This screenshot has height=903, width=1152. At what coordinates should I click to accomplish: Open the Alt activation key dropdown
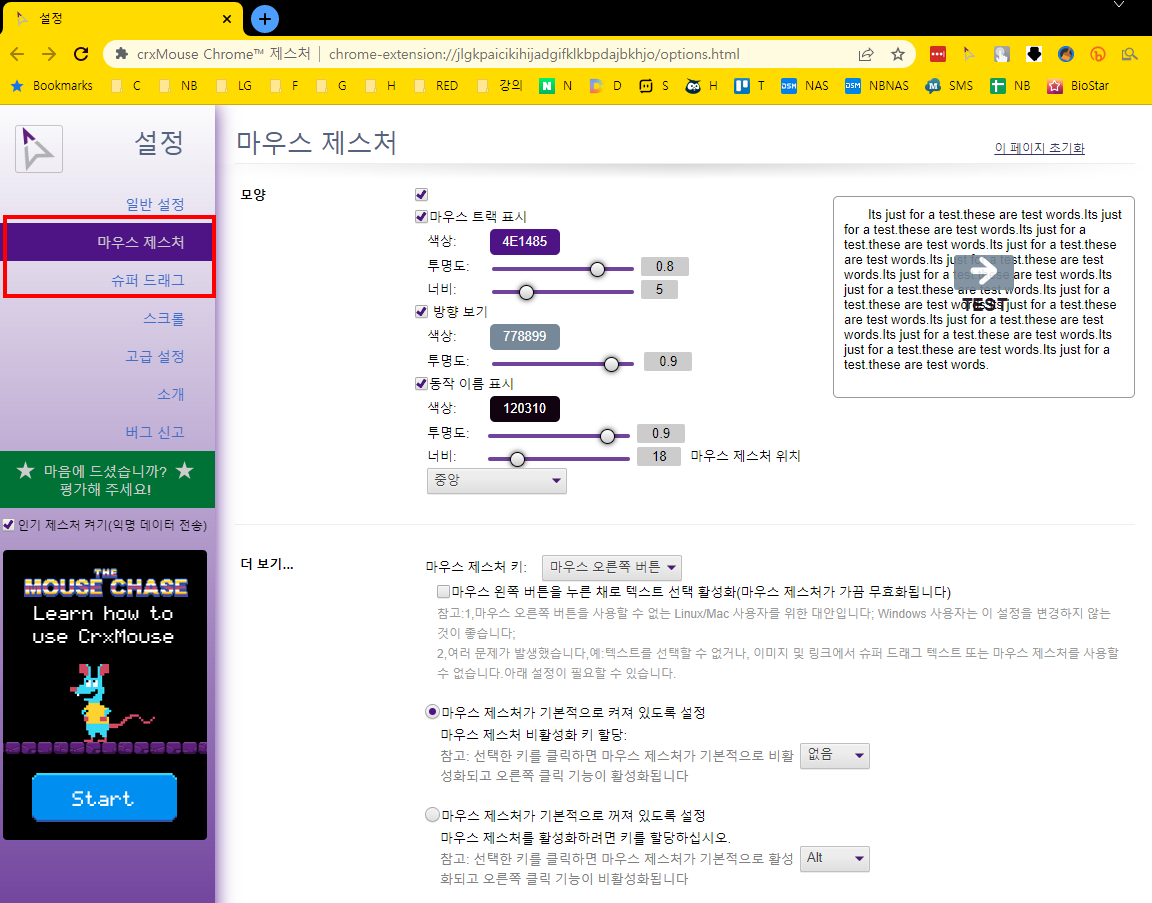[834, 858]
